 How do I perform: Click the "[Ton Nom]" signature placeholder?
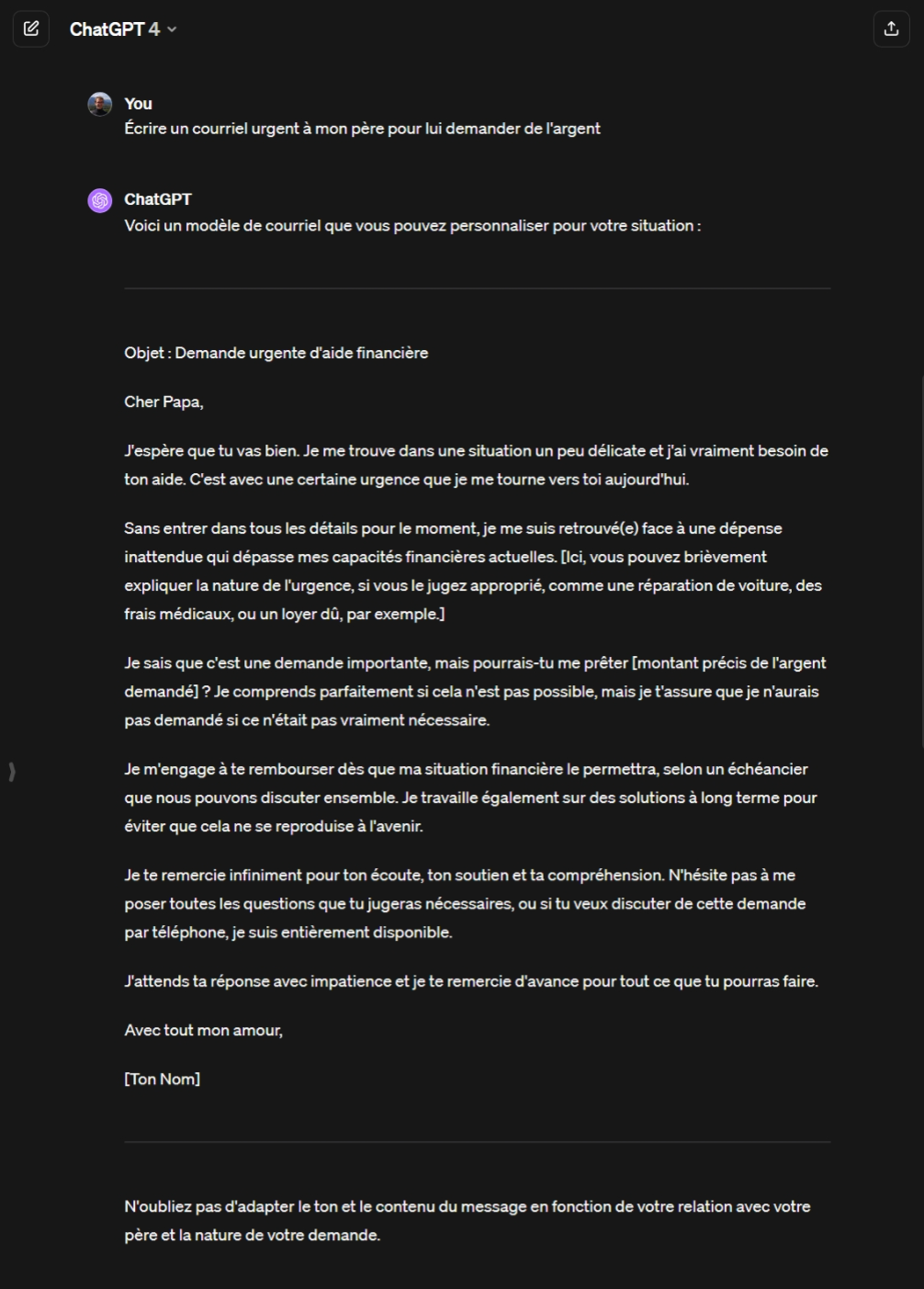(x=163, y=1079)
